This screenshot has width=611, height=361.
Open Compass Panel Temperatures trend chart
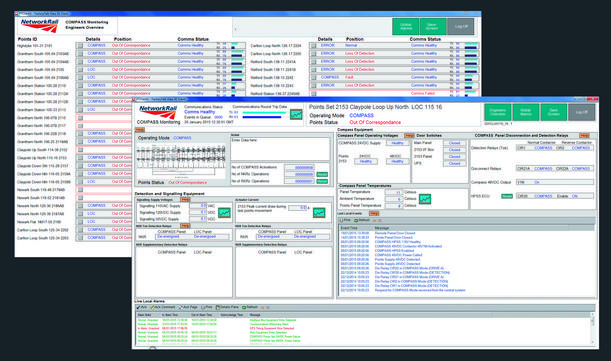[425, 199]
